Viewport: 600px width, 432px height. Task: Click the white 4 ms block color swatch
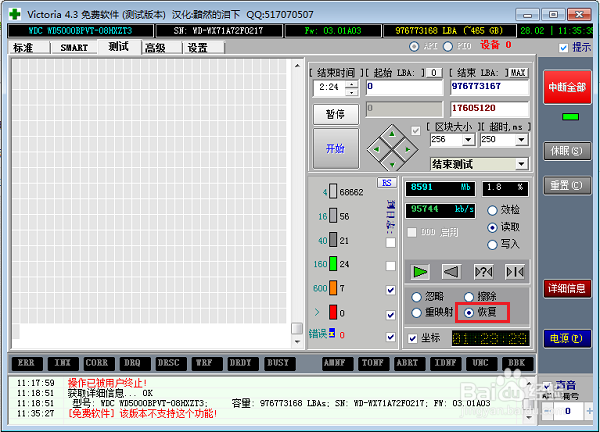tap(333, 191)
